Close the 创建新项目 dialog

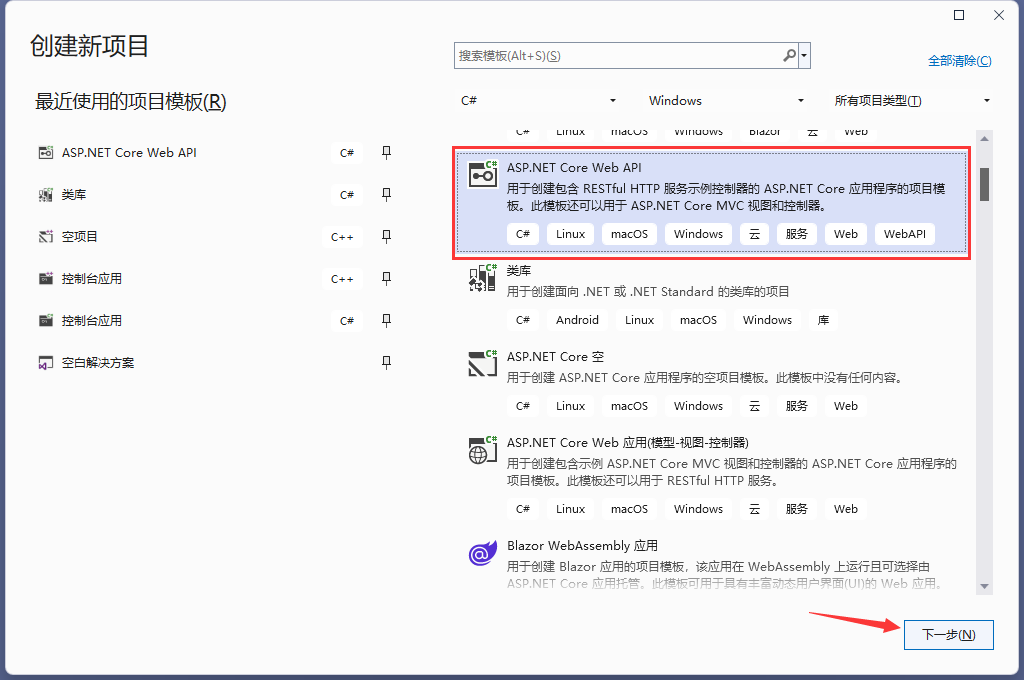coord(999,15)
